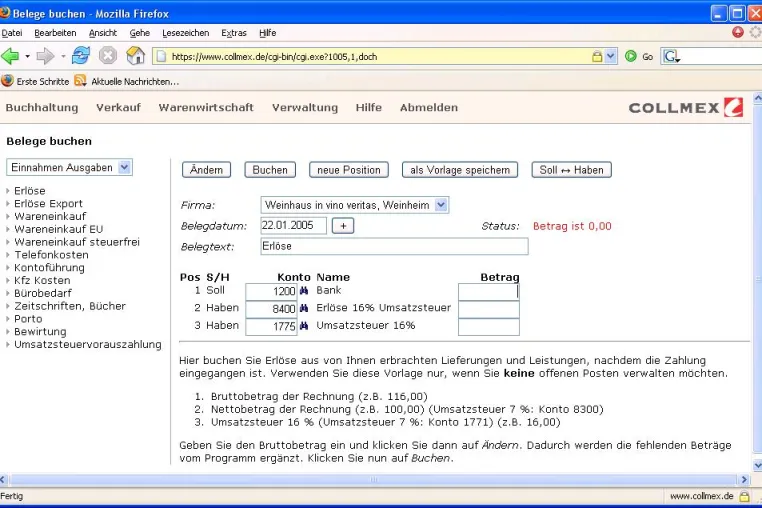Viewport: 762px width, 508px height.
Task: Click the red update notification icon
Action: click(738, 32)
